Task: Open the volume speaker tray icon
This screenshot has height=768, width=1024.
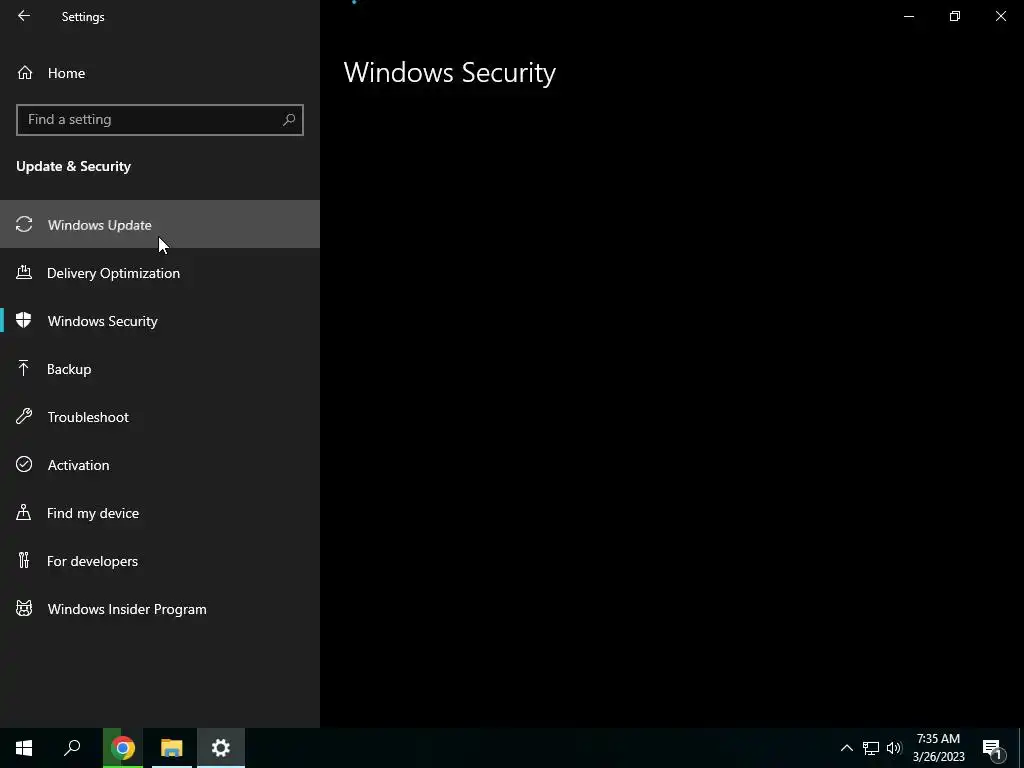Action: [894, 748]
